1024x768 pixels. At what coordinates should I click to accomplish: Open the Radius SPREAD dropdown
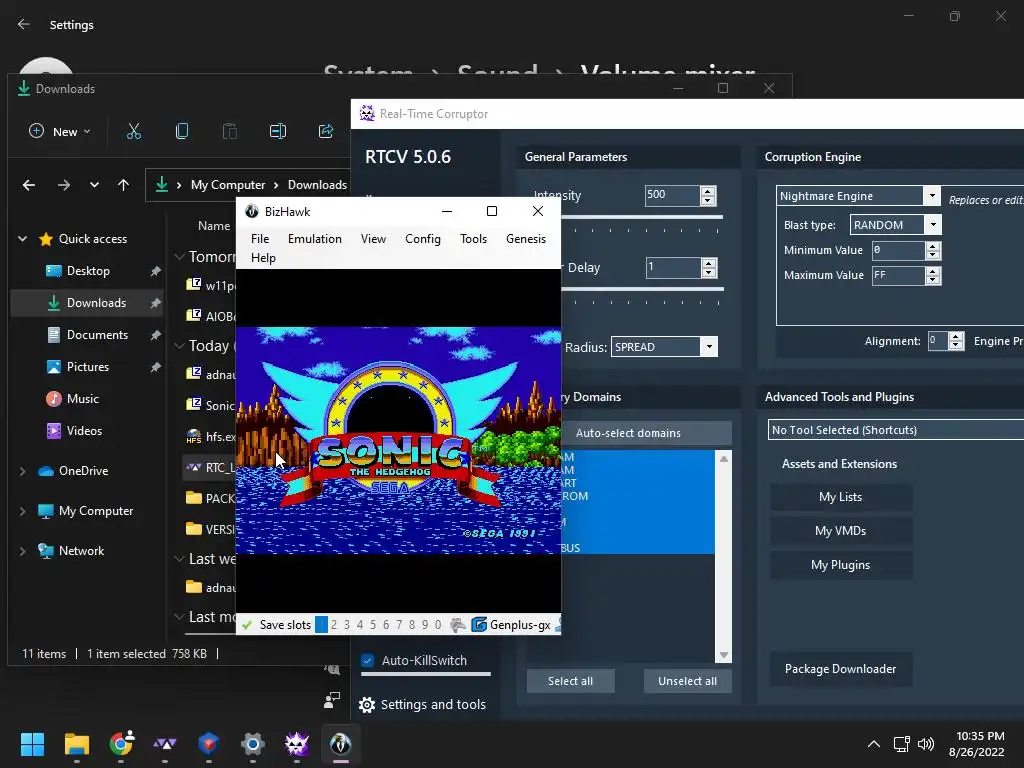[x=709, y=347]
